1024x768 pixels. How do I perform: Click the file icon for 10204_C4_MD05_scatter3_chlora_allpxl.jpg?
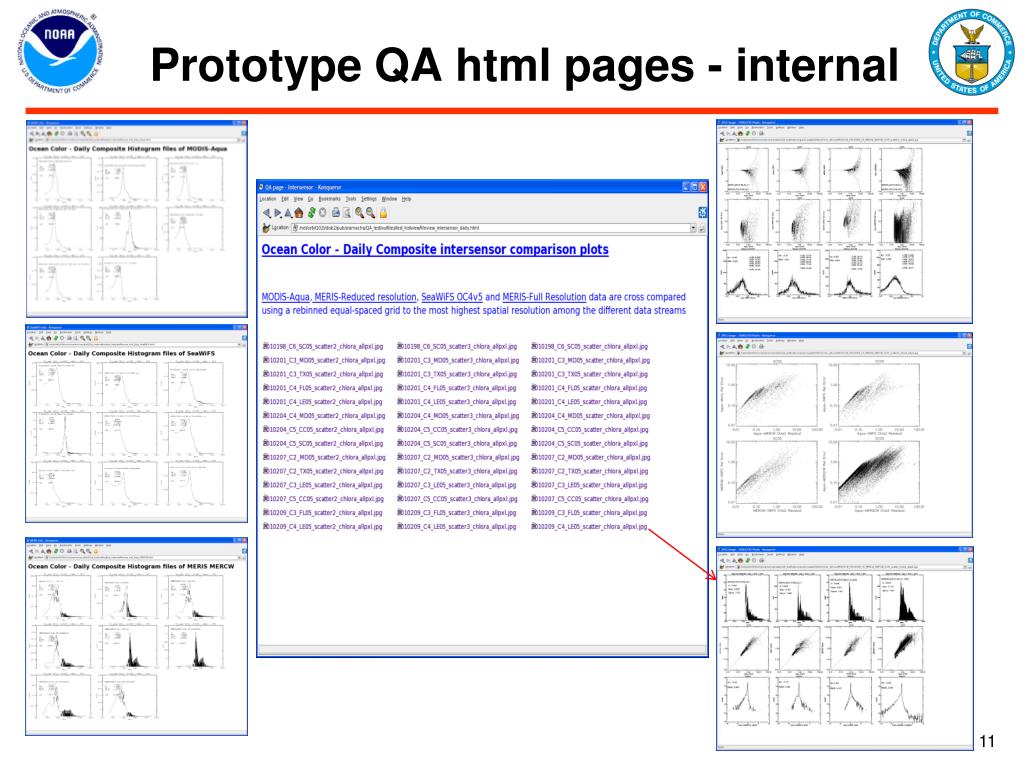tap(400, 416)
